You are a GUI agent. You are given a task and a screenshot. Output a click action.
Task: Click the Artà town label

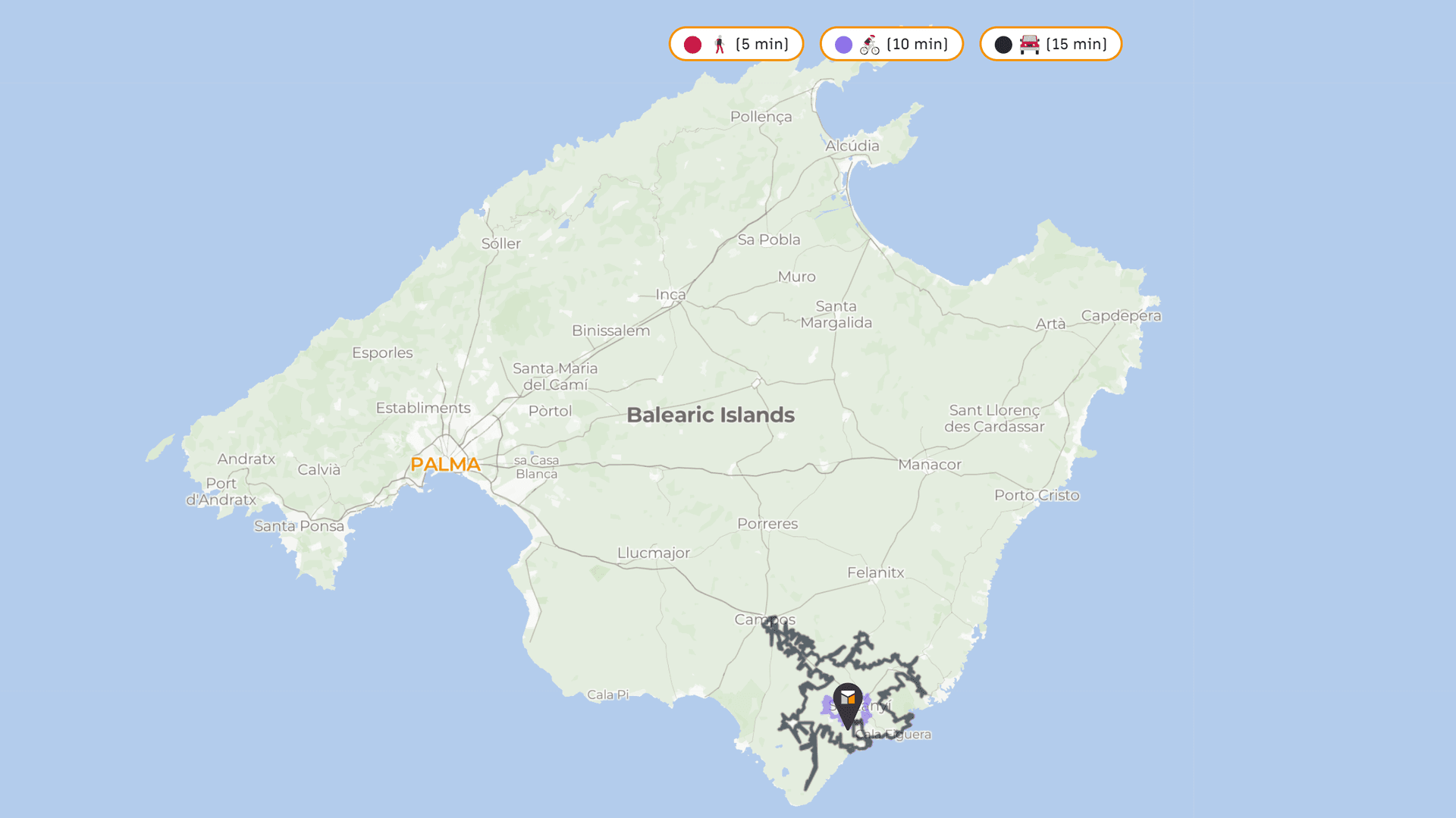1050,324
